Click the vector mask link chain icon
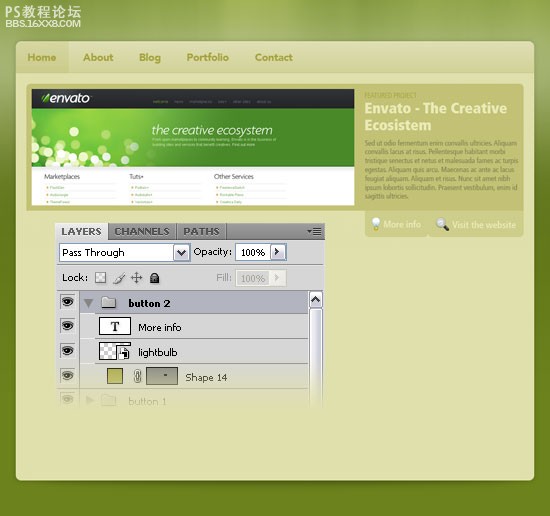The width and height of the screenshot is (550, 516). point(137,376)
